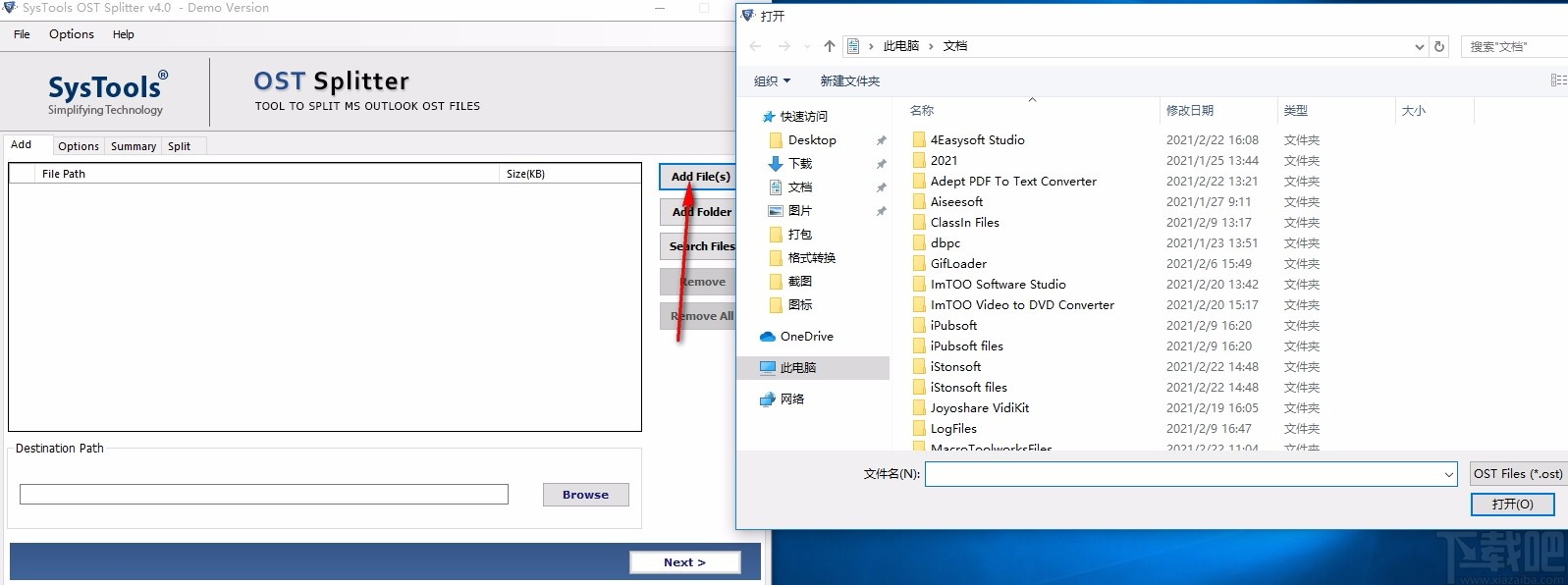1568x585 pixels.
Task: Open 图片 in quick access
Action: click(x=800, y=211)
